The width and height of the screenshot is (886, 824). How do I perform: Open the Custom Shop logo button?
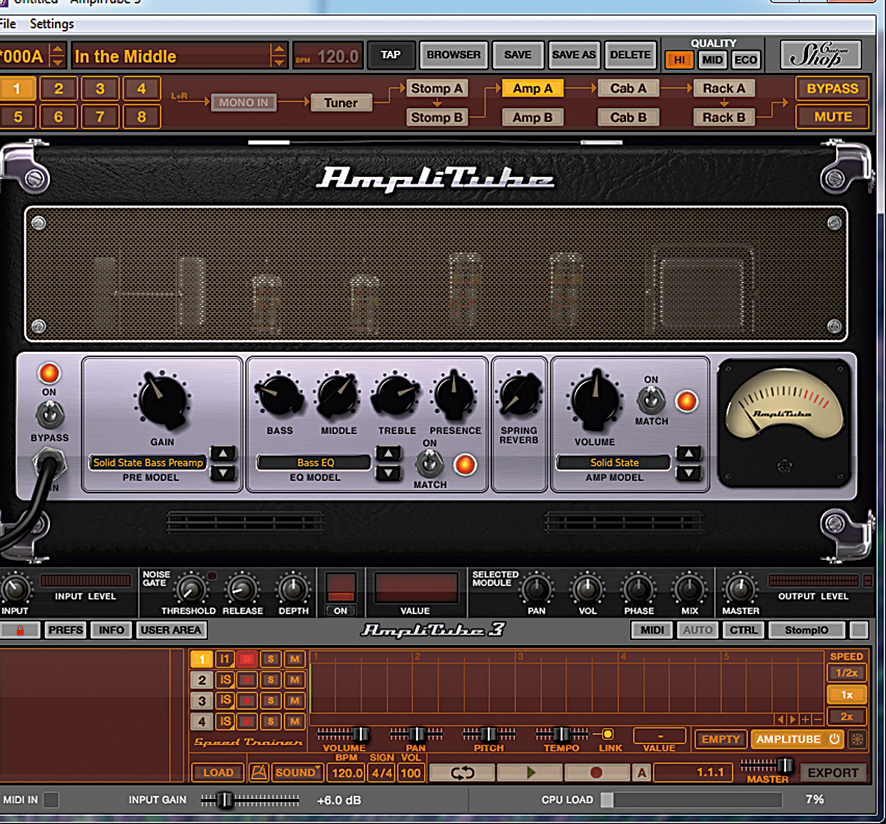tap(821, 55)
